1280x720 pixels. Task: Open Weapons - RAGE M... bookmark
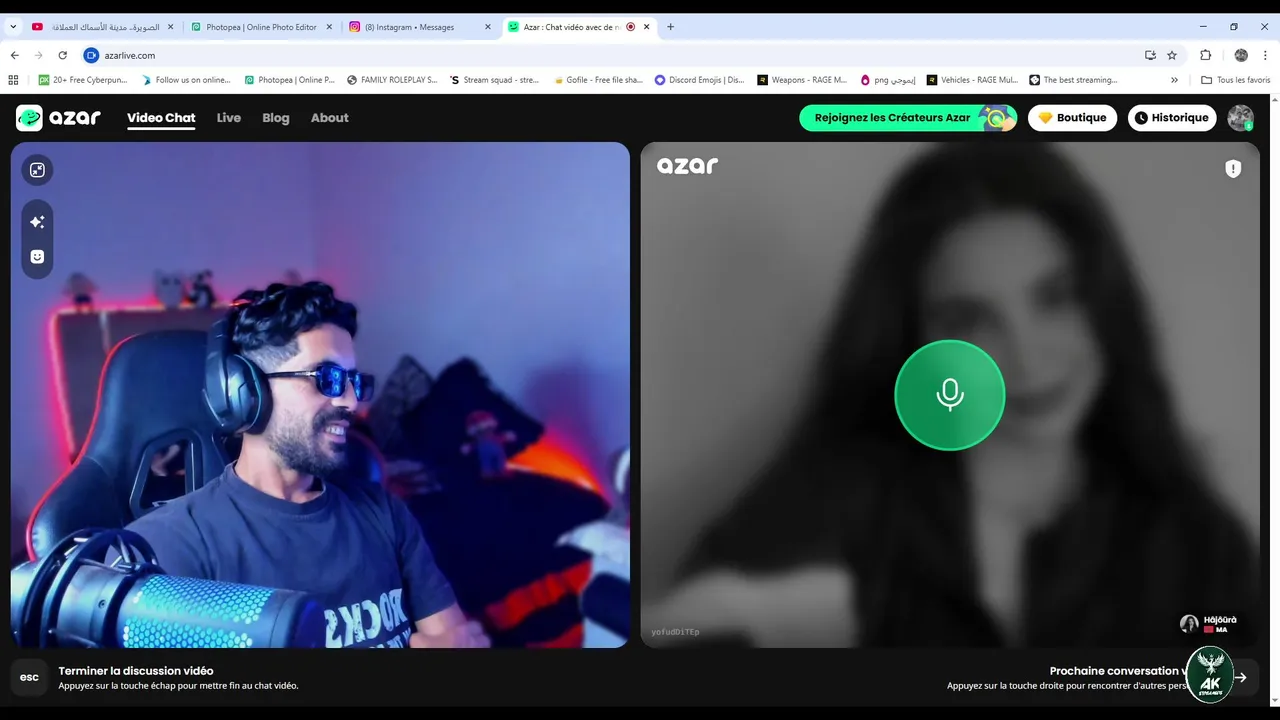tap(802, 80)
